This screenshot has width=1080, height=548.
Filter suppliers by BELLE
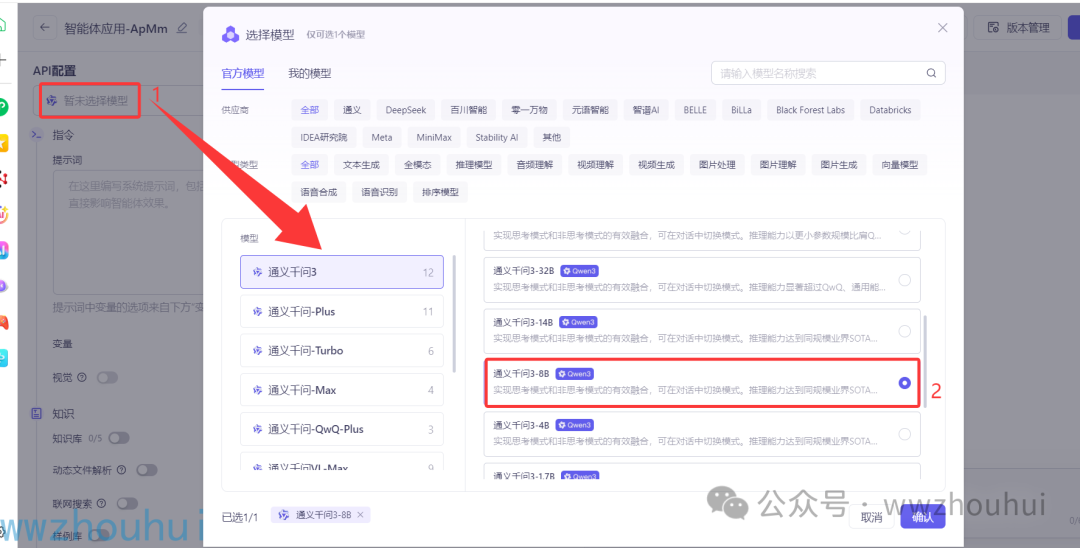pos(695,109)
